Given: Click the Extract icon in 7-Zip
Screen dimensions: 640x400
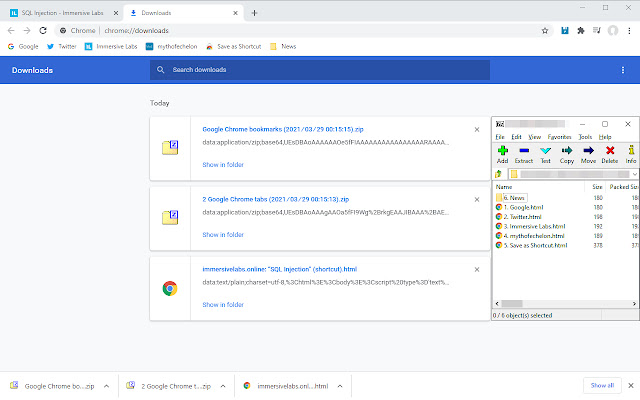Looking at the screenshot, I should tap(524, 152).
